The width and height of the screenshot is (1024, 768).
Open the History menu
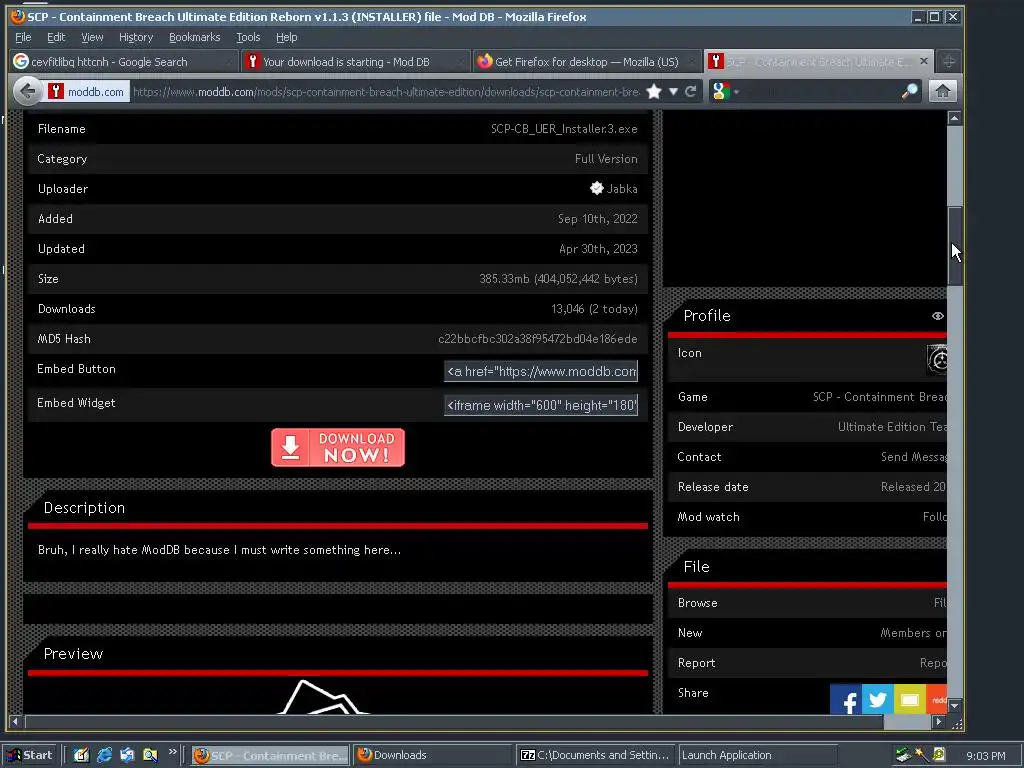tap(136, 37)
